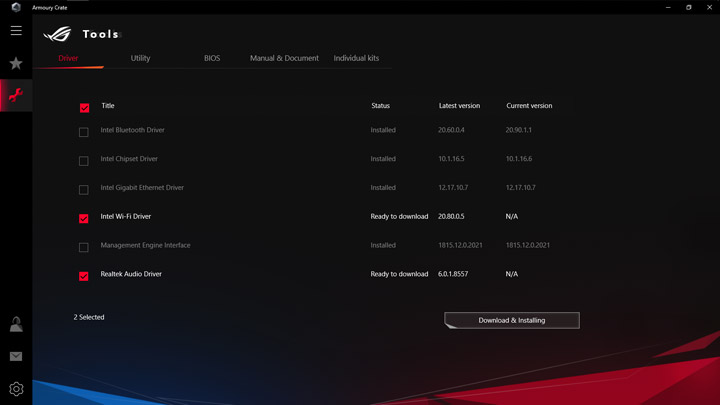Open the Manual & Document tab
Screen dimensions: 720x405
(x=284, y=58)
